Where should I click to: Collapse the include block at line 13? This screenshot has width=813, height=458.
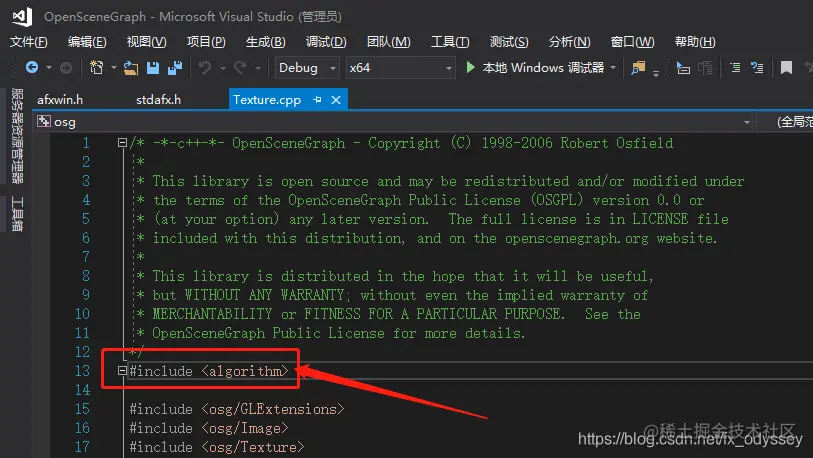coord(122,370)
